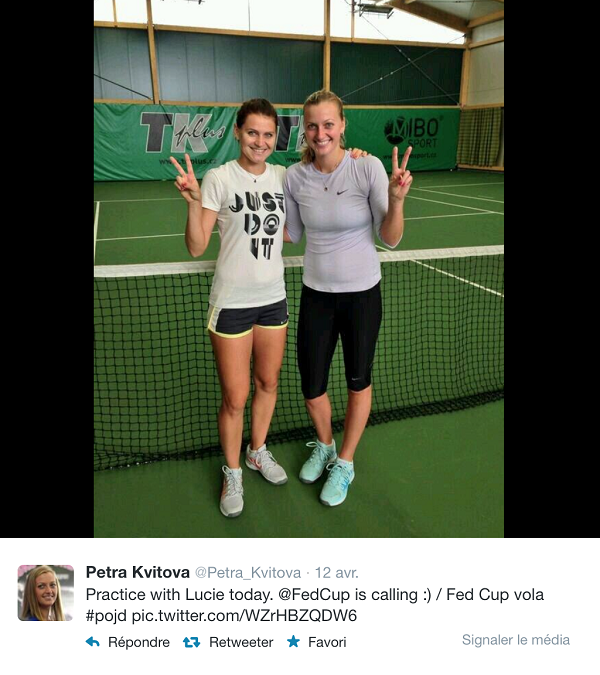Click the Retweeter label

click(241, 642)
